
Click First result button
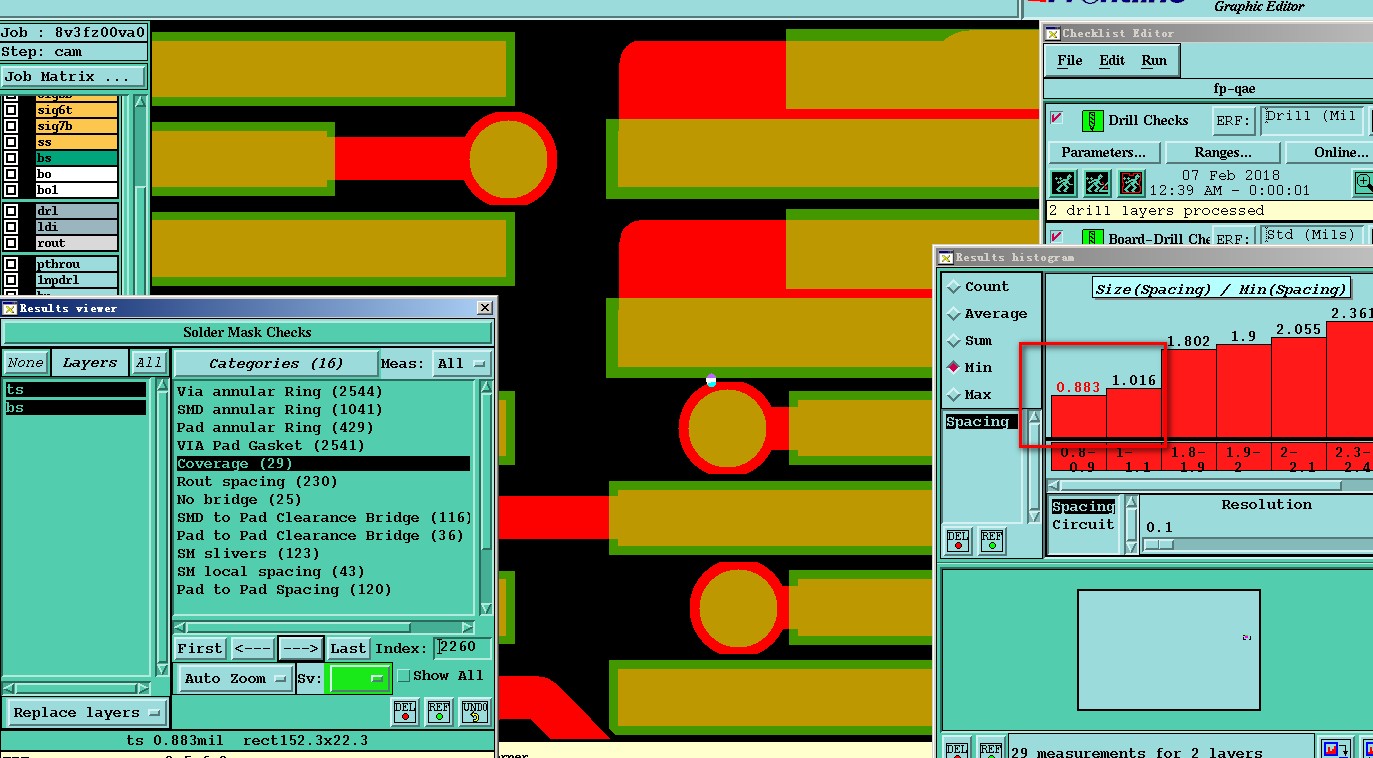click(200, 649)
